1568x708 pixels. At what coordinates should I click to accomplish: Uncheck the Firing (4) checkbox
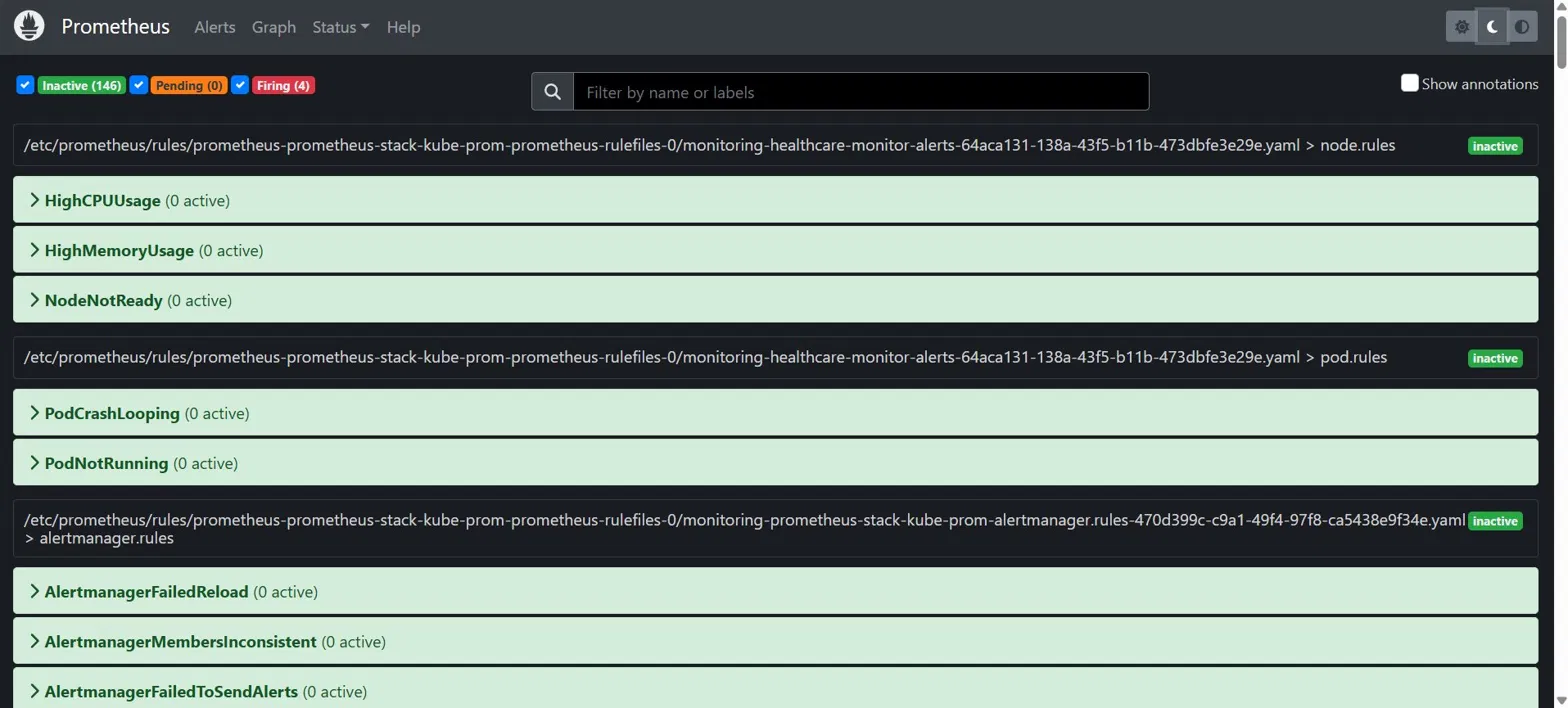(240, 85)
